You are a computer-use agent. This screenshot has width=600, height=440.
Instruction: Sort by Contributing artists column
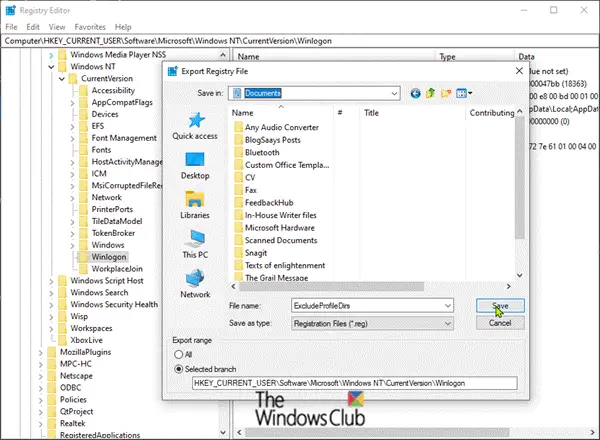(491, 113)
